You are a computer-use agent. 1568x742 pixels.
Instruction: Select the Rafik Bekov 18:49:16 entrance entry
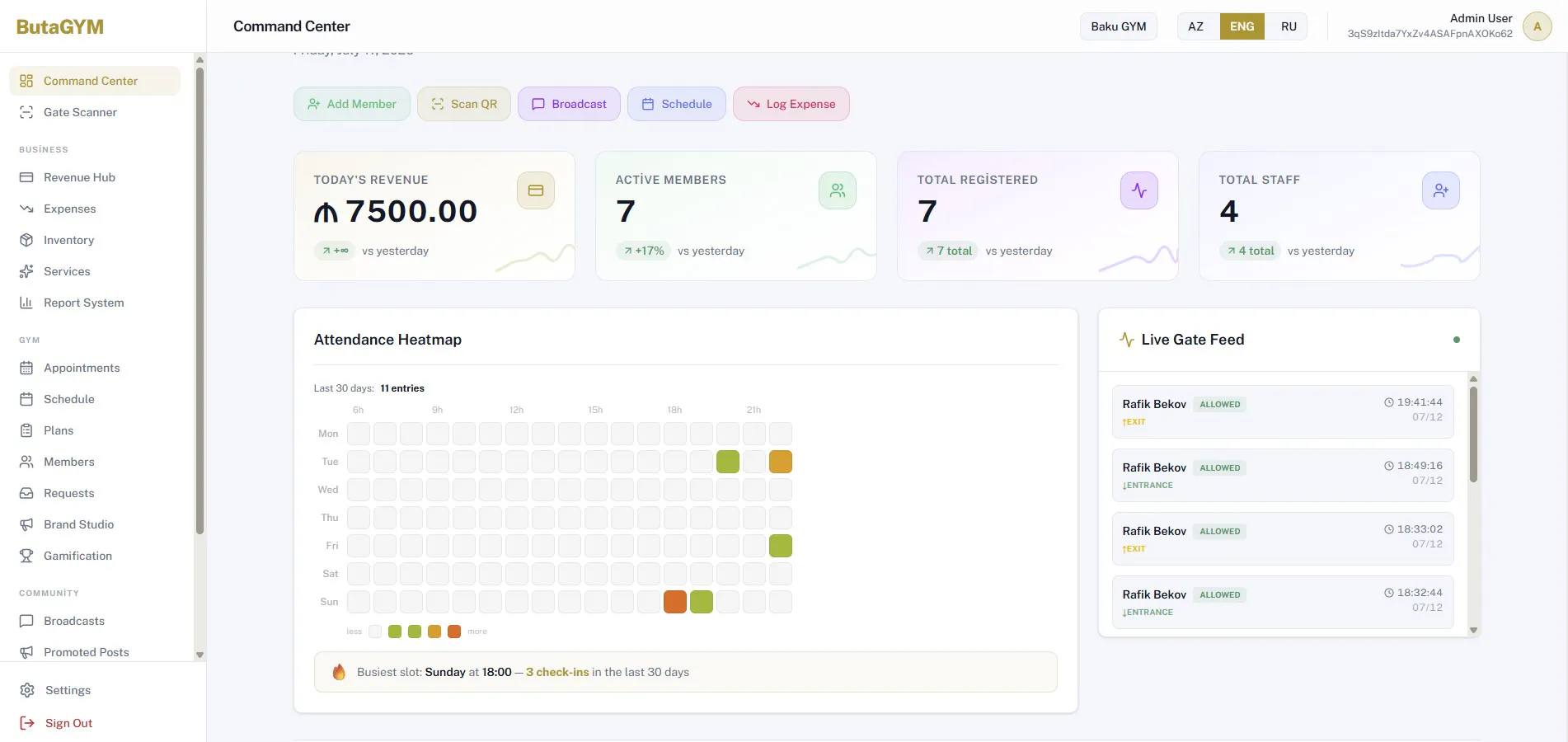point(1283,475)
